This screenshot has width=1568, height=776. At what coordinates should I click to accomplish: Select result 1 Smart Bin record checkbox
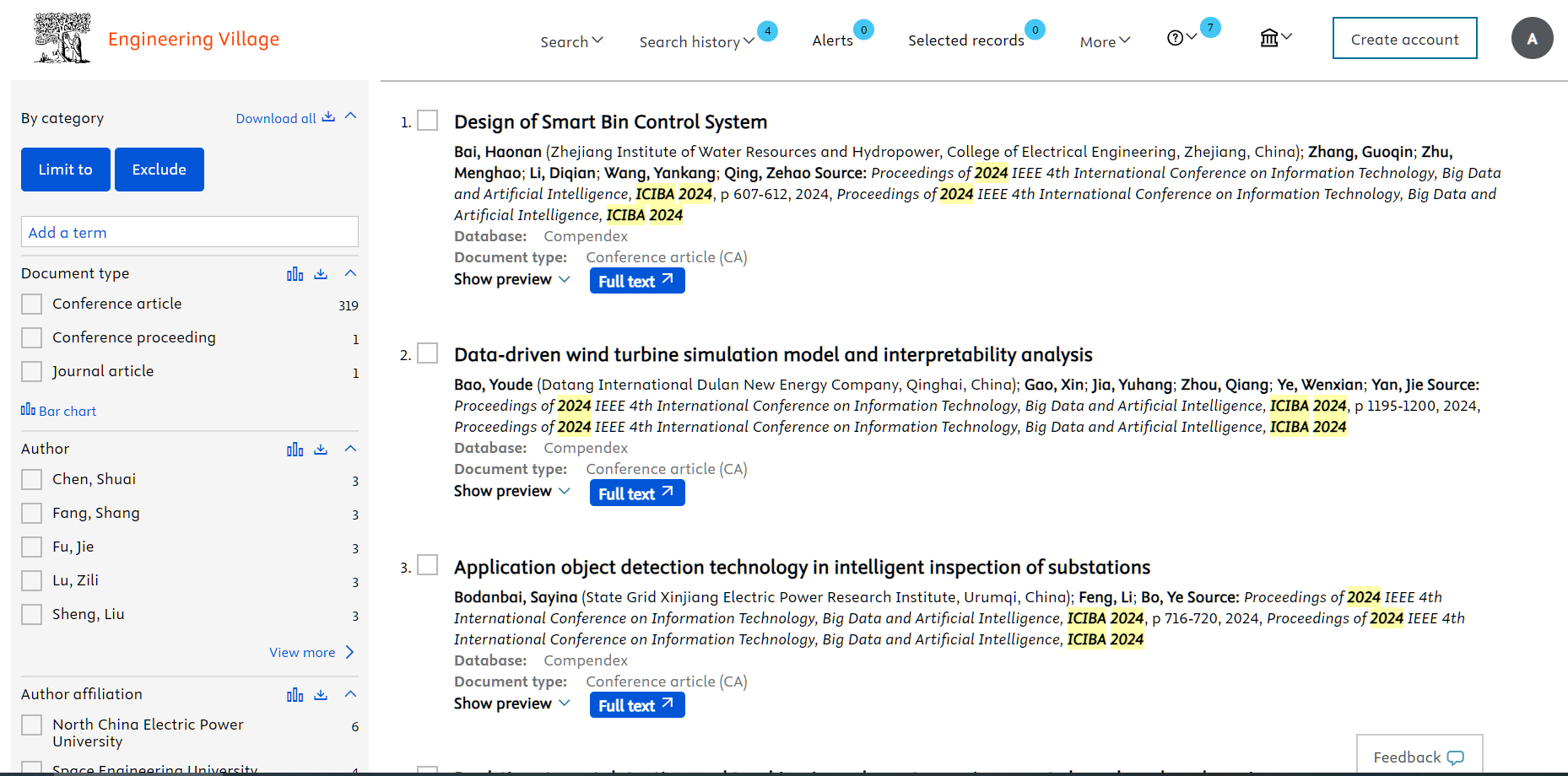pyautogui.click(x=428, y=121)
